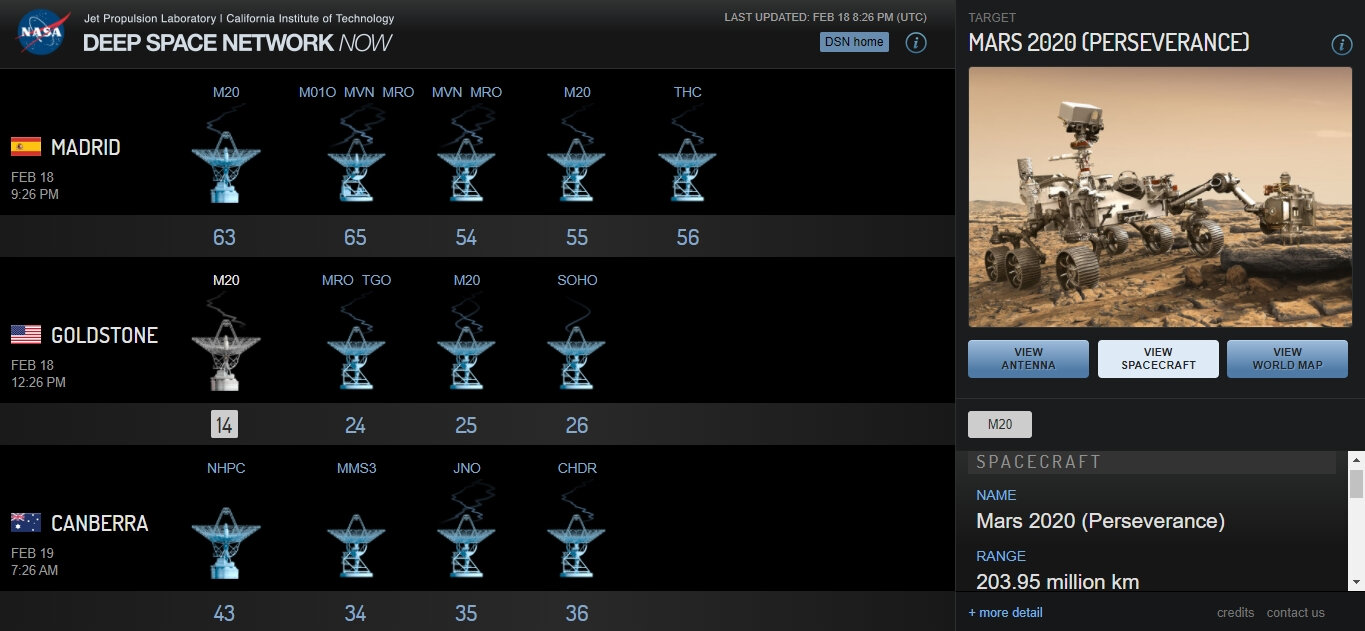Click the spacecraft details scrollbar thumb

[1356, 483]
